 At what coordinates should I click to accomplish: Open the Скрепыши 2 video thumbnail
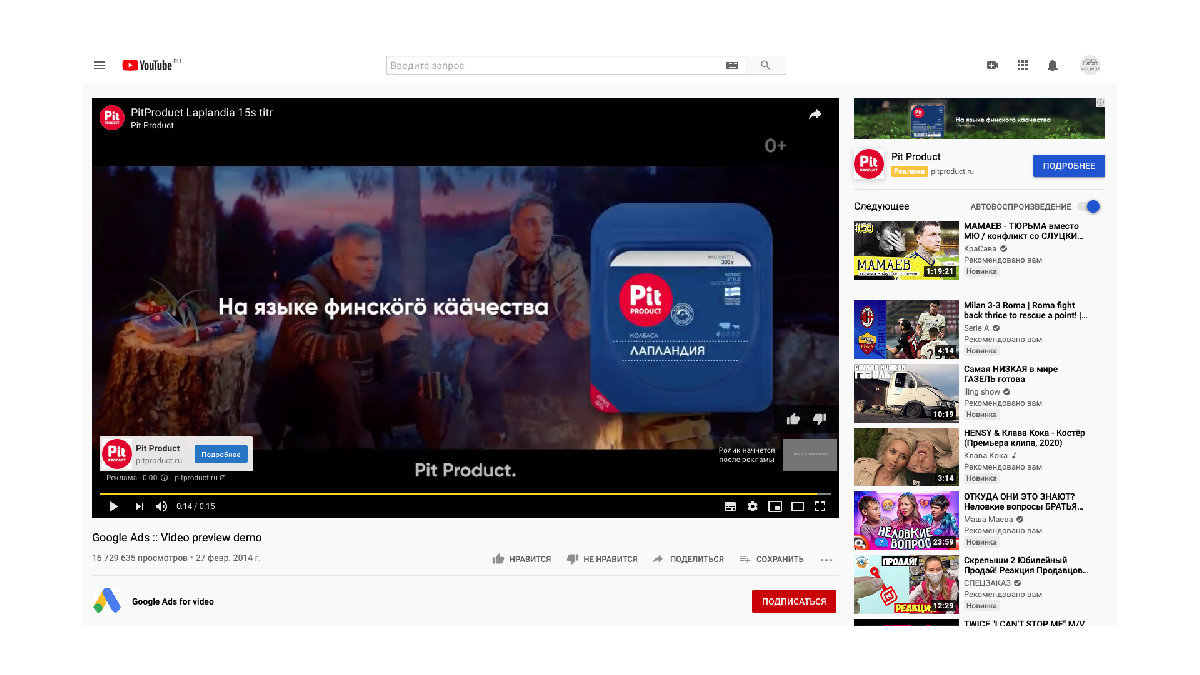tap(906, 585)
